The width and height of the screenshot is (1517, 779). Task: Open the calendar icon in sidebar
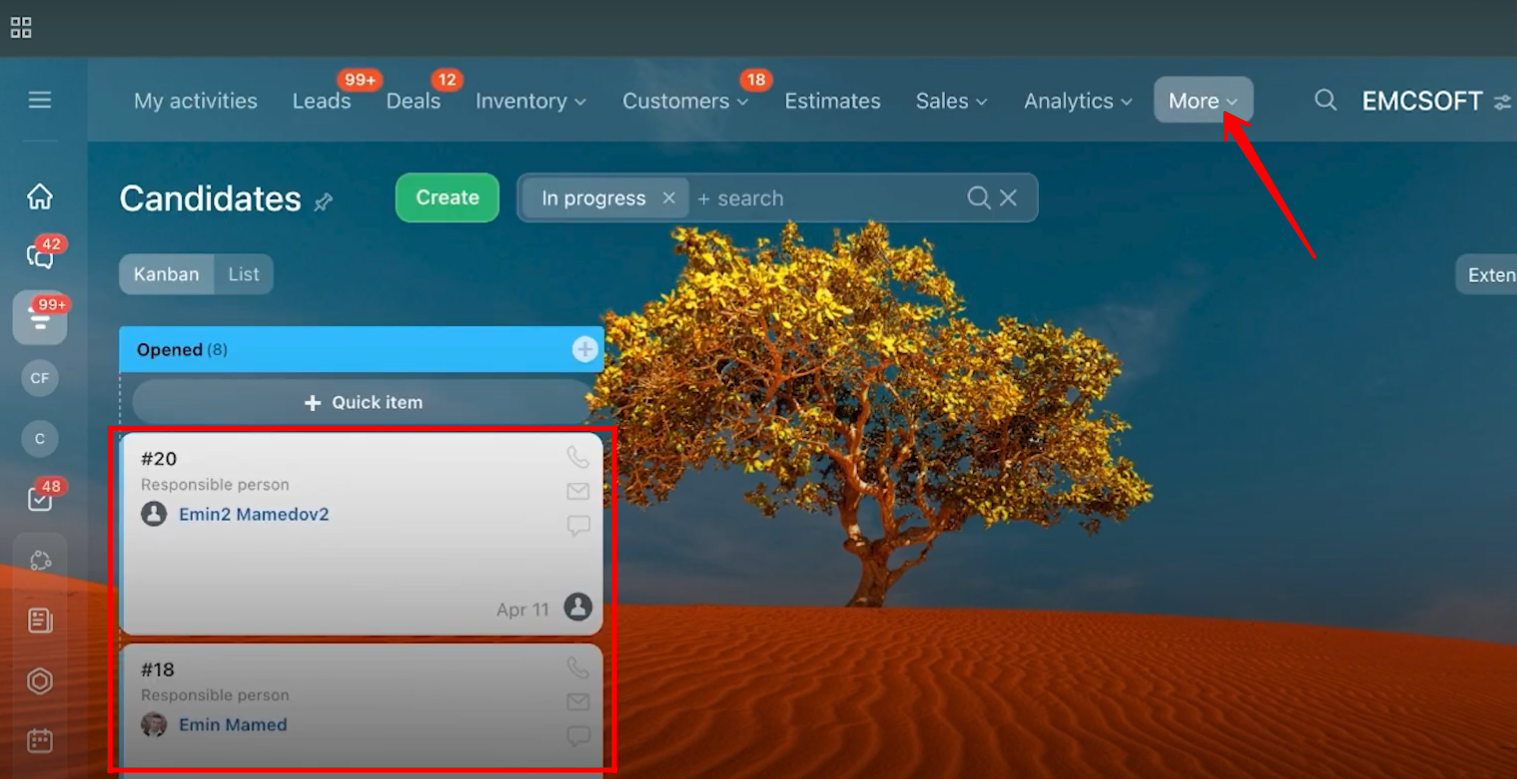pyautogui.click(x=40, y=741)
